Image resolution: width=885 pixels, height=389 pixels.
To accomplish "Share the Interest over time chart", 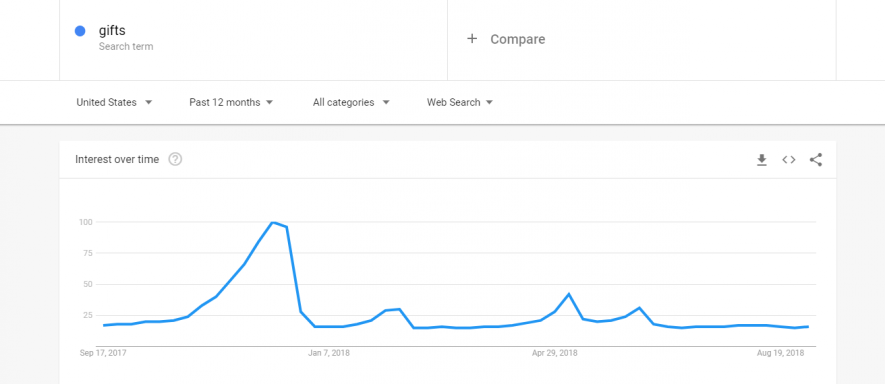I will pyautogui.click(x=816, y=160).
